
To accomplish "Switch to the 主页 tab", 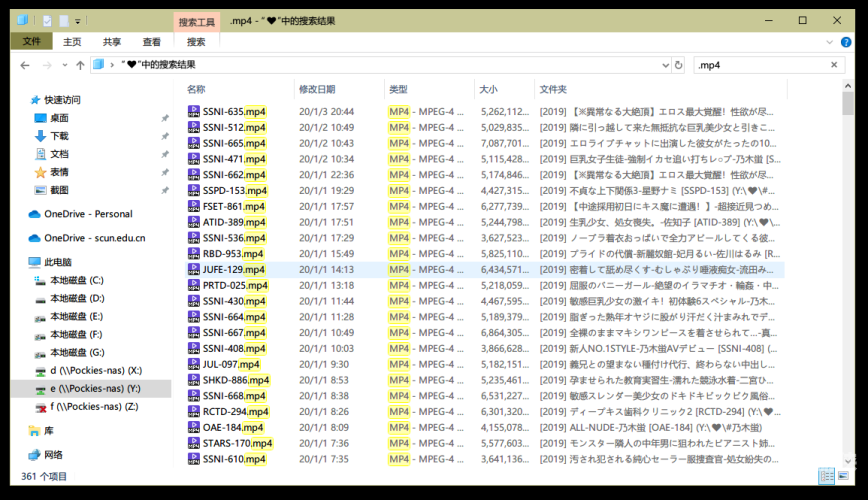I will [72, 42].
